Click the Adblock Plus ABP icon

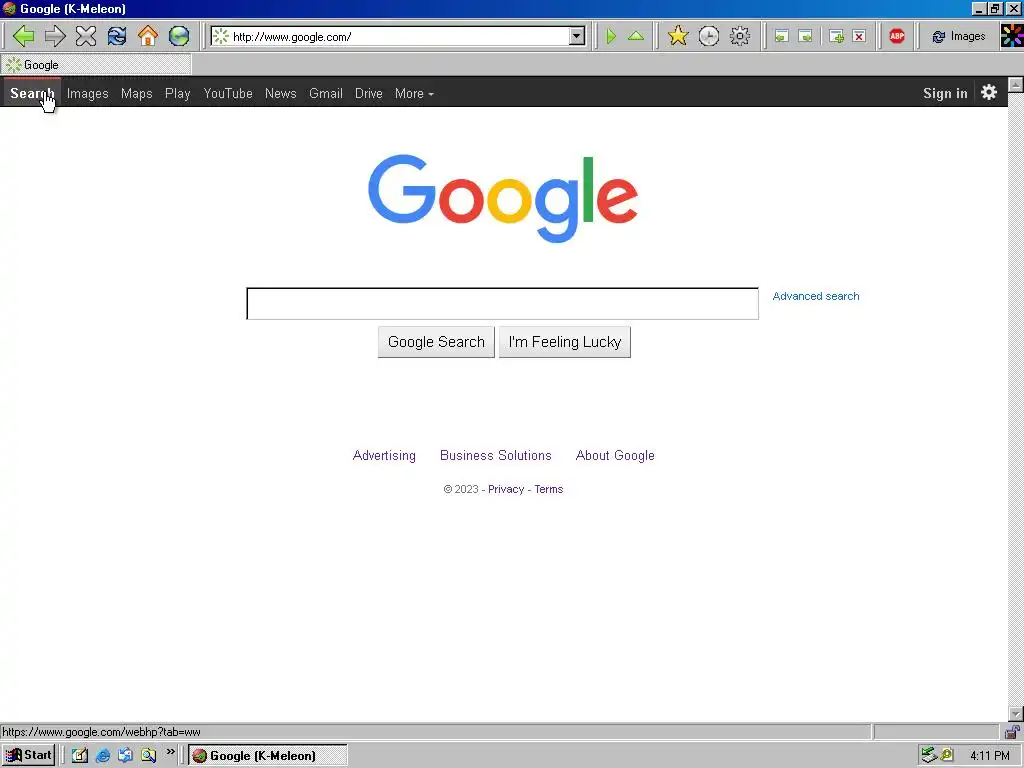[897, 37]
